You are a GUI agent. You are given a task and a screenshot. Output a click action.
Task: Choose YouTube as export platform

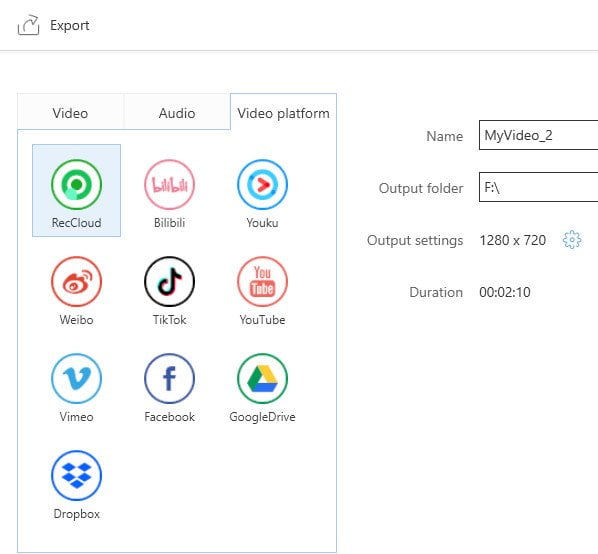(x=262, y=281)
